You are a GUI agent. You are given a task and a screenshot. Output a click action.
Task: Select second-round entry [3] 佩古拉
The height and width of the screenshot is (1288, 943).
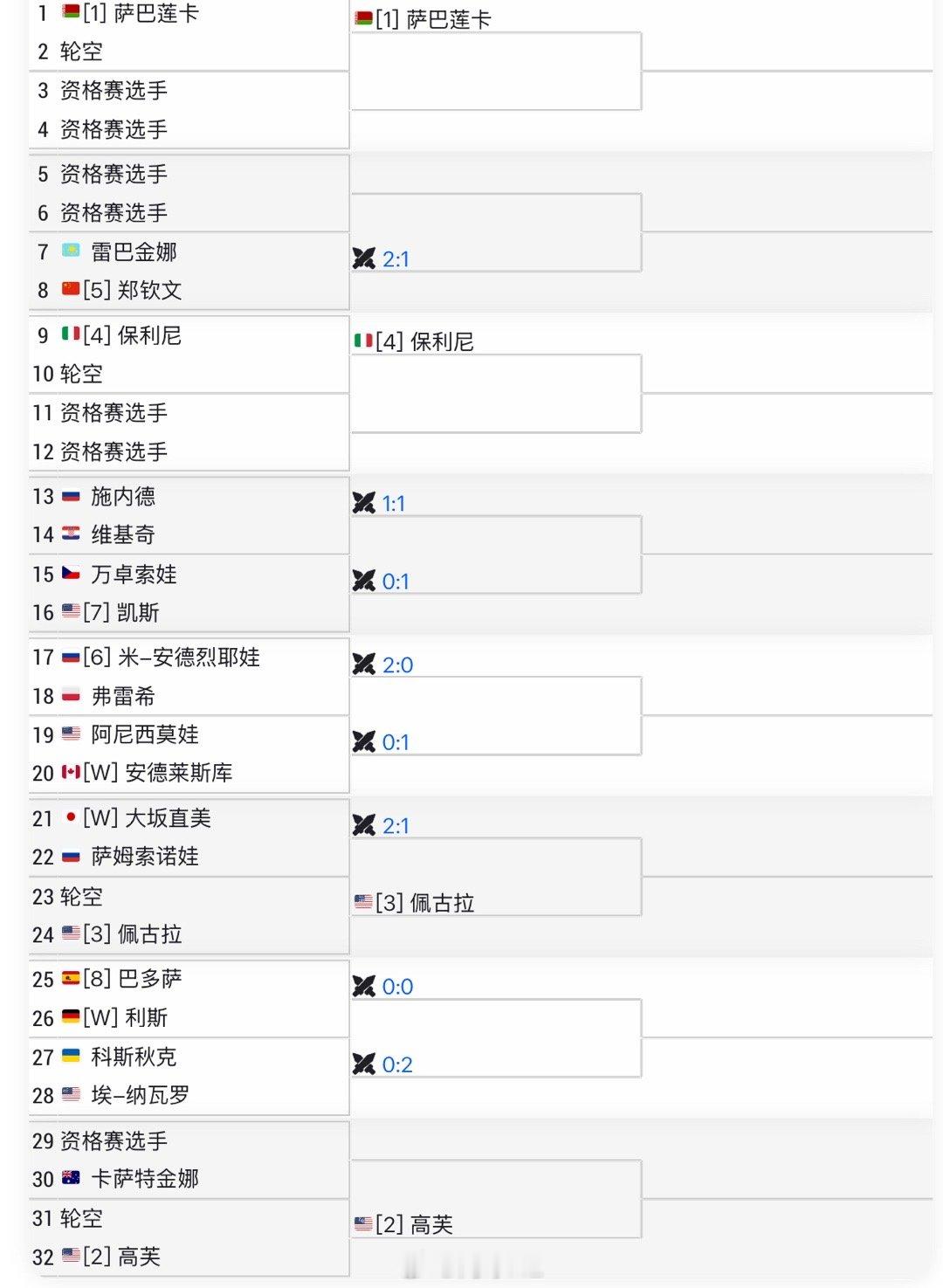pyautogui.click(x=424, y=903)
